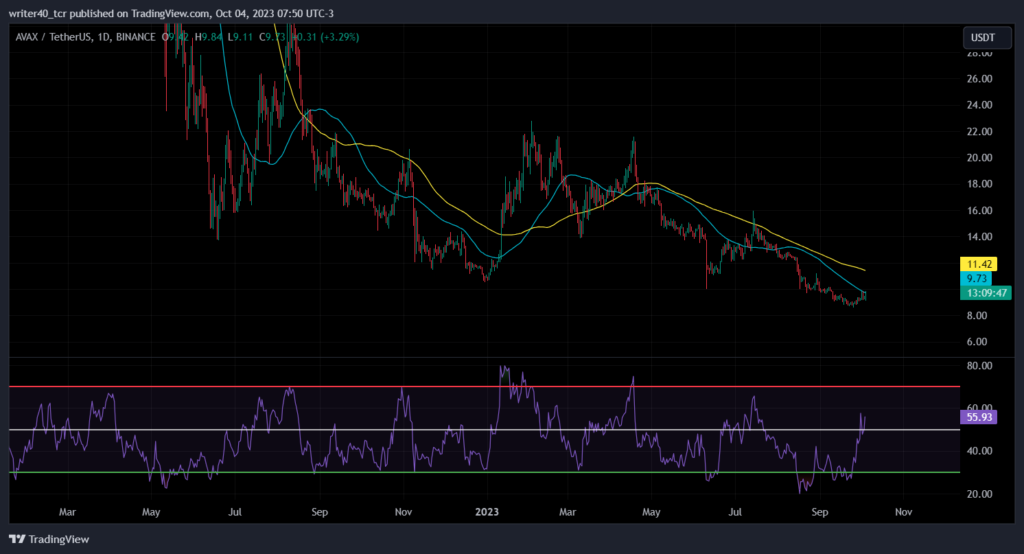Click the 2023 year label on time axis
This screenshot has width=1024, height=554.
487,512
